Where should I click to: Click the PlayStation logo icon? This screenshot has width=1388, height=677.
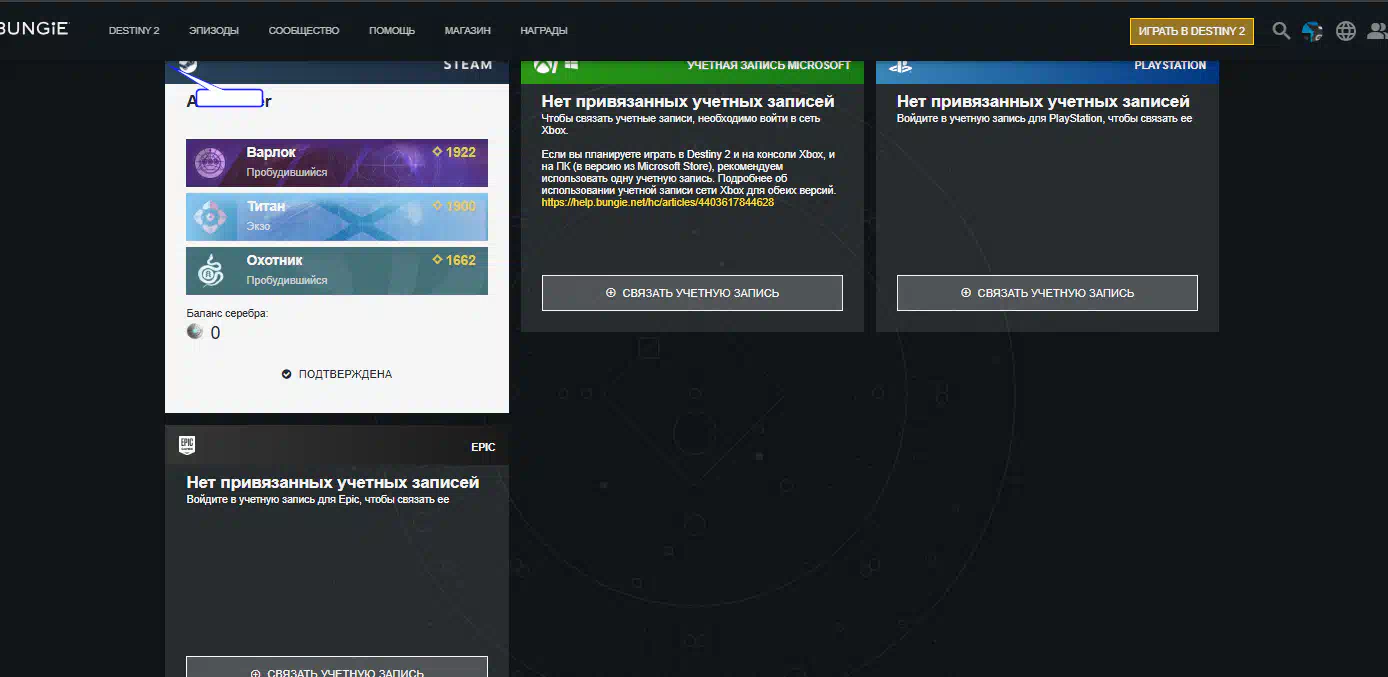point(900,66)
